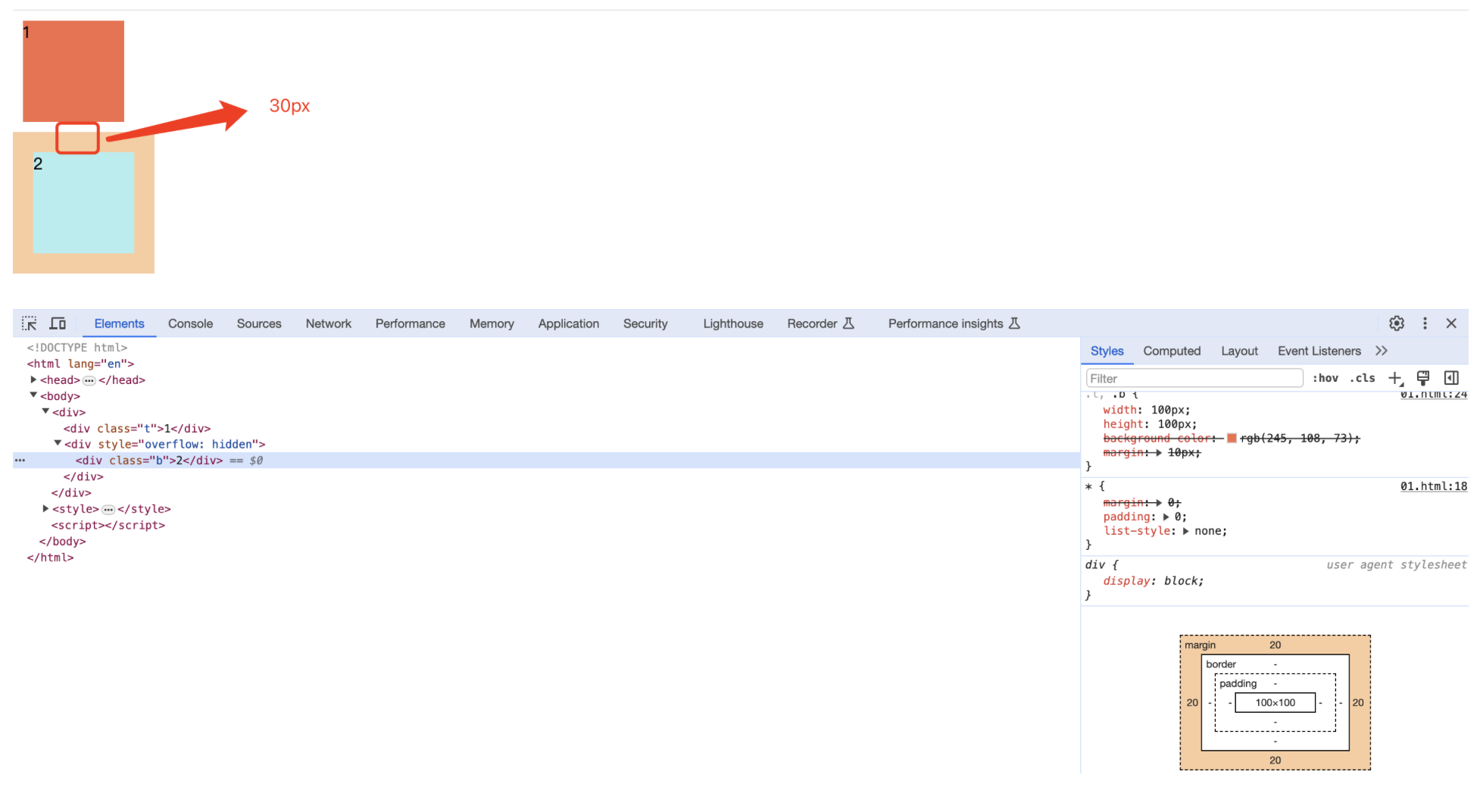Expand the style element triangle
1480x812 pixels.
45,509
